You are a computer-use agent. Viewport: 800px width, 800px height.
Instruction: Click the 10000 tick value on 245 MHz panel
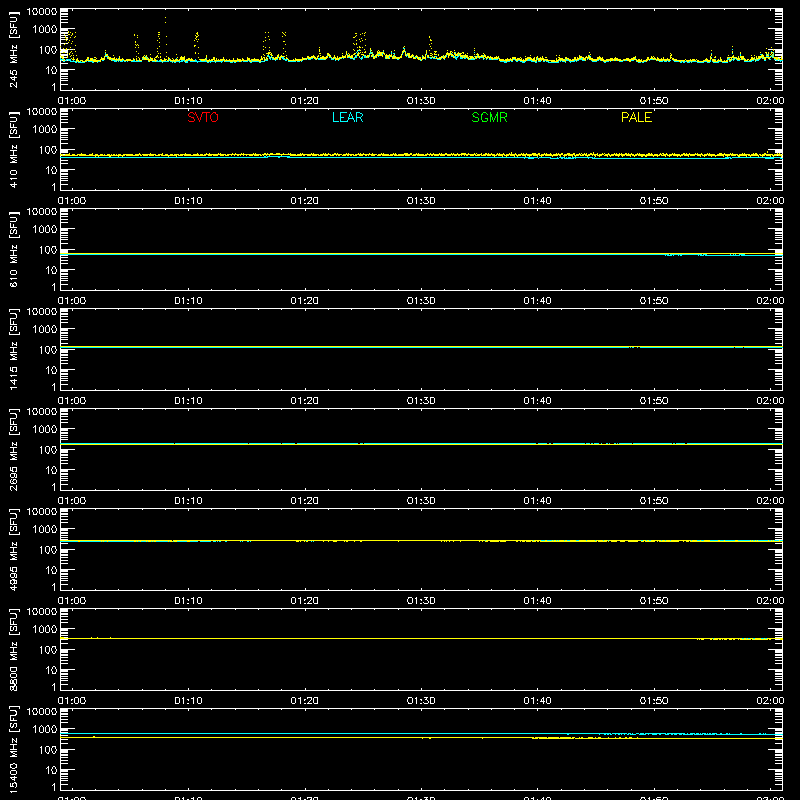pyautogui.click(x=42, y=12)
